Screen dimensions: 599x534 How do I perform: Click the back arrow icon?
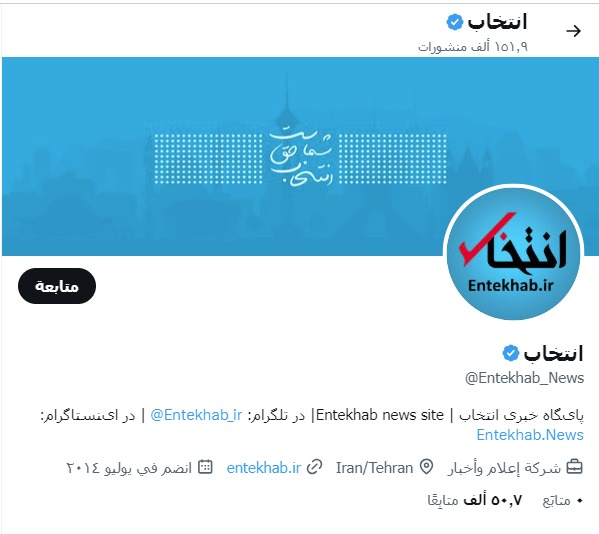(573, 31)
